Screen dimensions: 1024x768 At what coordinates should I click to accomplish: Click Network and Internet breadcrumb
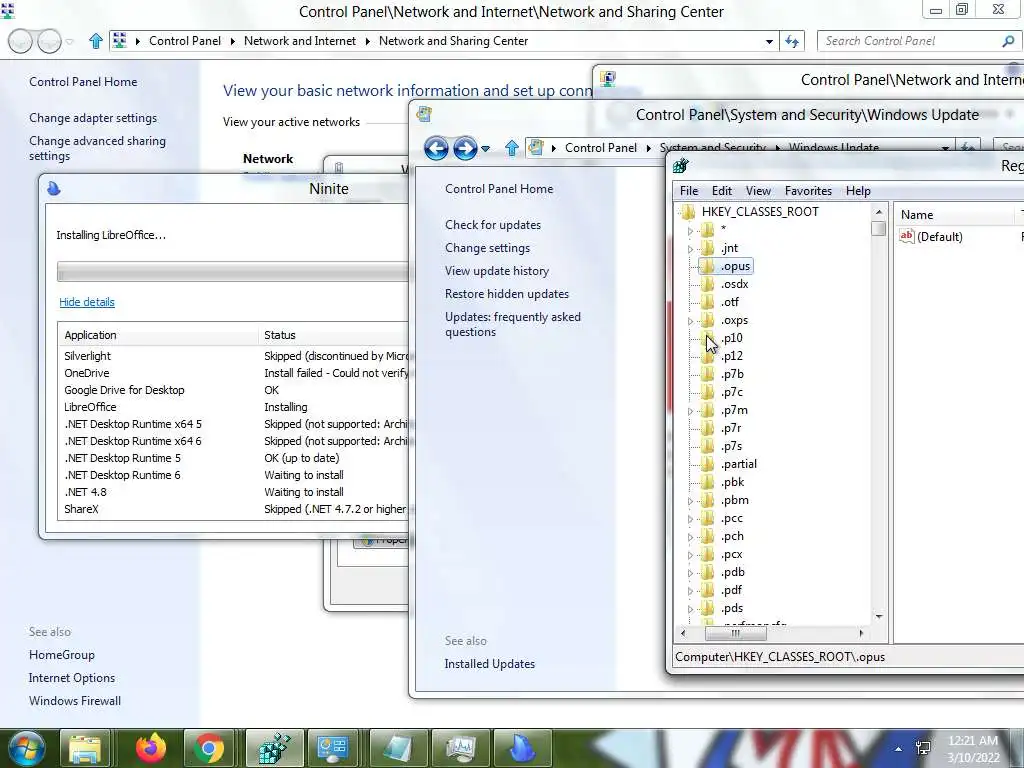coord(300,41)
